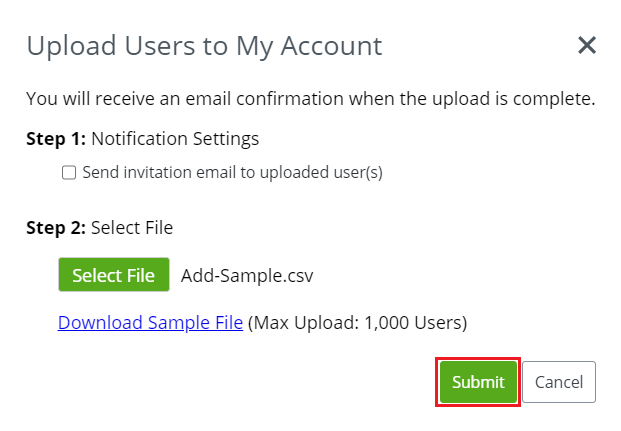Tick the box beside Send invitation email
The image size is (621, 431).
[x=69, y=173]
